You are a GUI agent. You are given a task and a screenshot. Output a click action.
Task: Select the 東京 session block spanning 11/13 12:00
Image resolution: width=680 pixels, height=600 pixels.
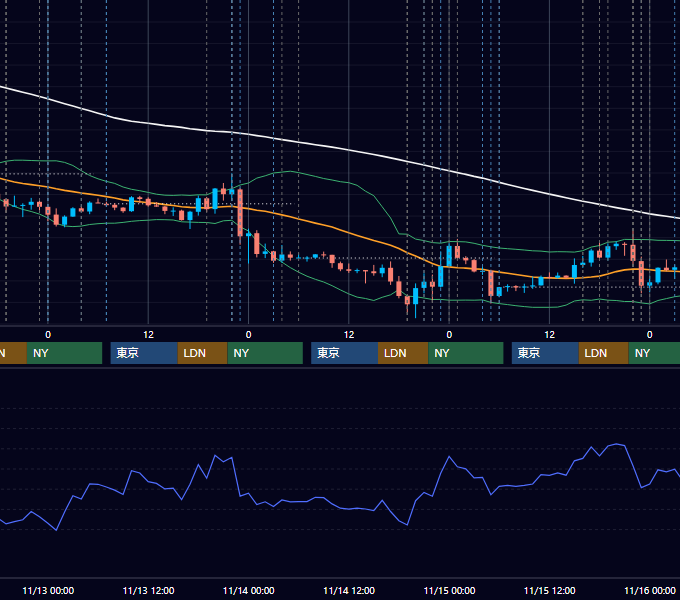click(144, 353)
